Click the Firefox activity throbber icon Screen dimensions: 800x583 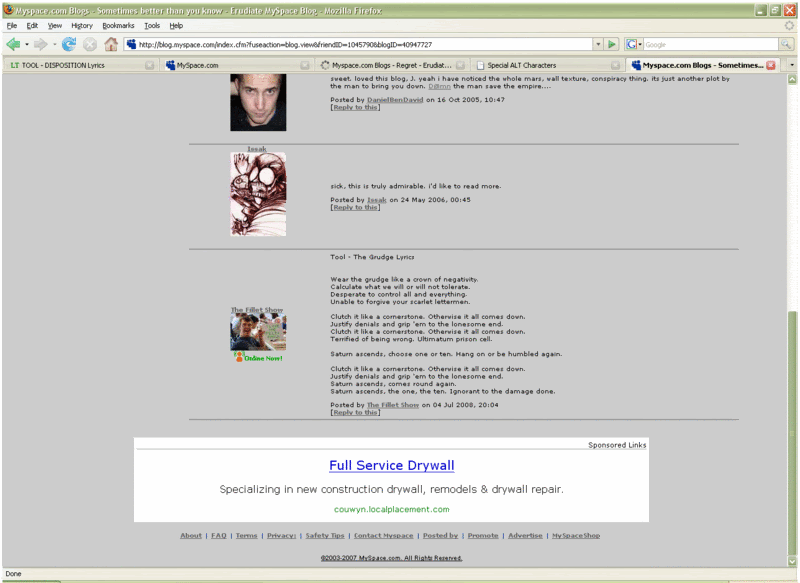(789, 26)
